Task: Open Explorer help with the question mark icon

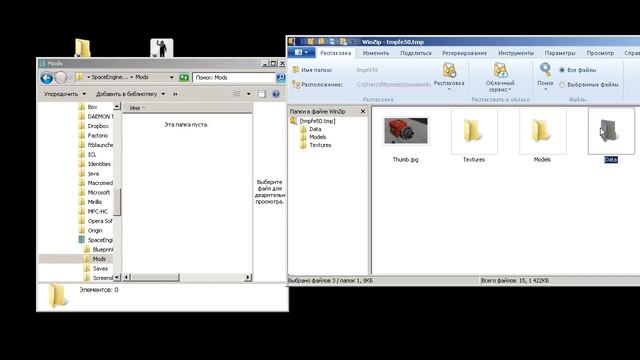Action: (276, 94)
